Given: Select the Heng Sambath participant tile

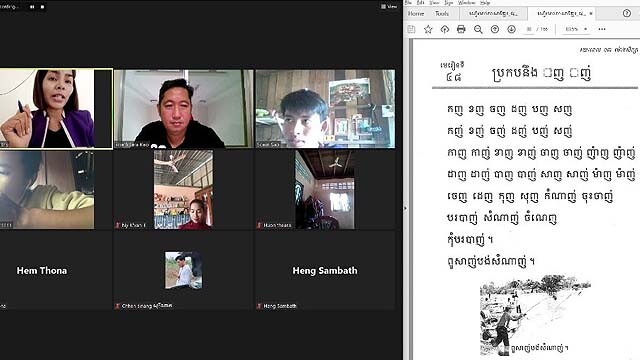Looking at the screenshot, I should (x=325, y=271).
